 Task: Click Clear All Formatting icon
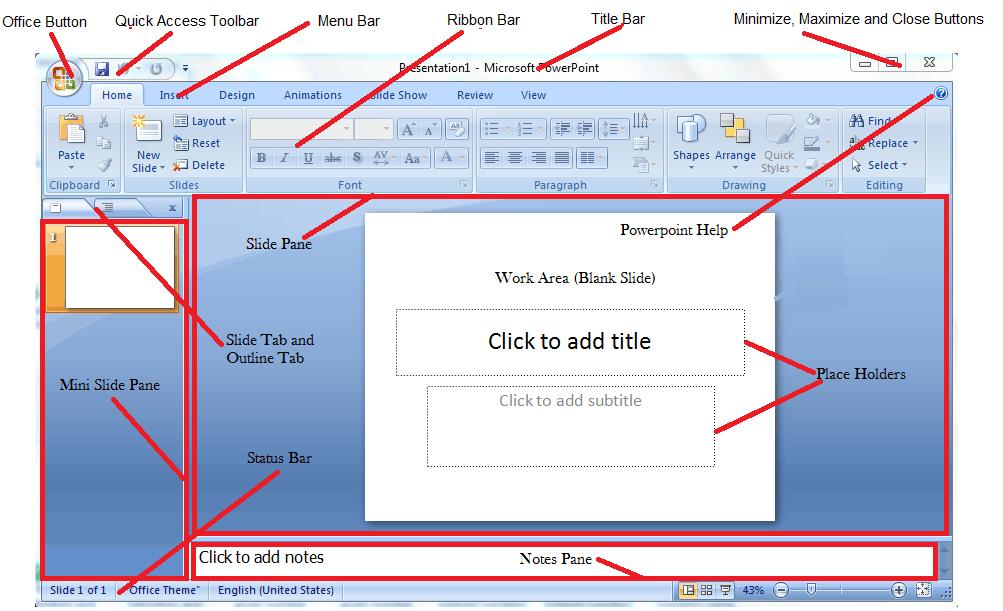click(457, 129)
